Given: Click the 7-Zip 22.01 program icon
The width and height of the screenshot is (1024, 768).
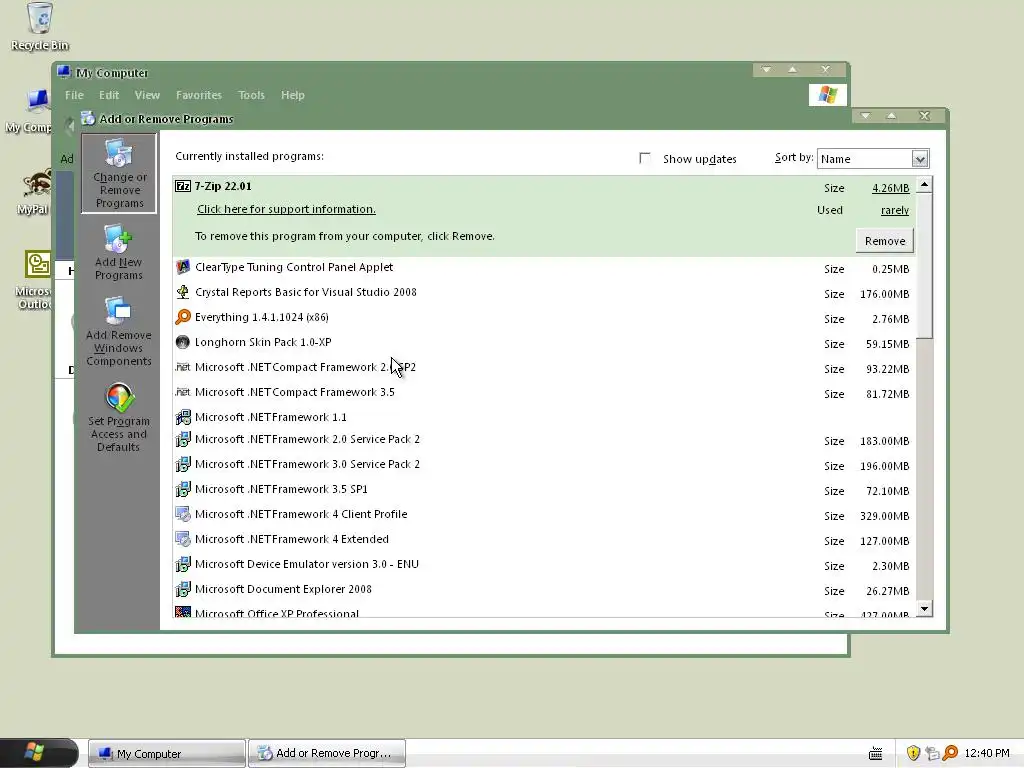Looking at the screenshot, I should 183,186.
